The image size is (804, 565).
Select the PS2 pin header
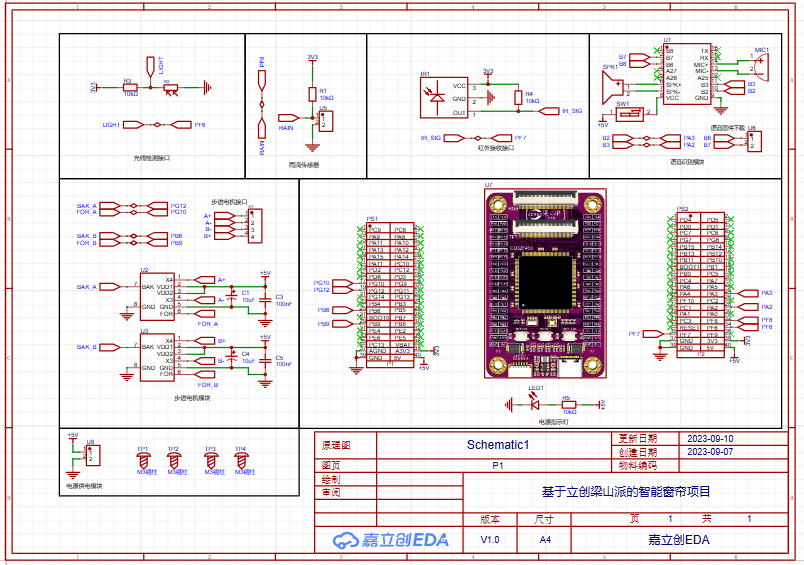pos(700,285)
